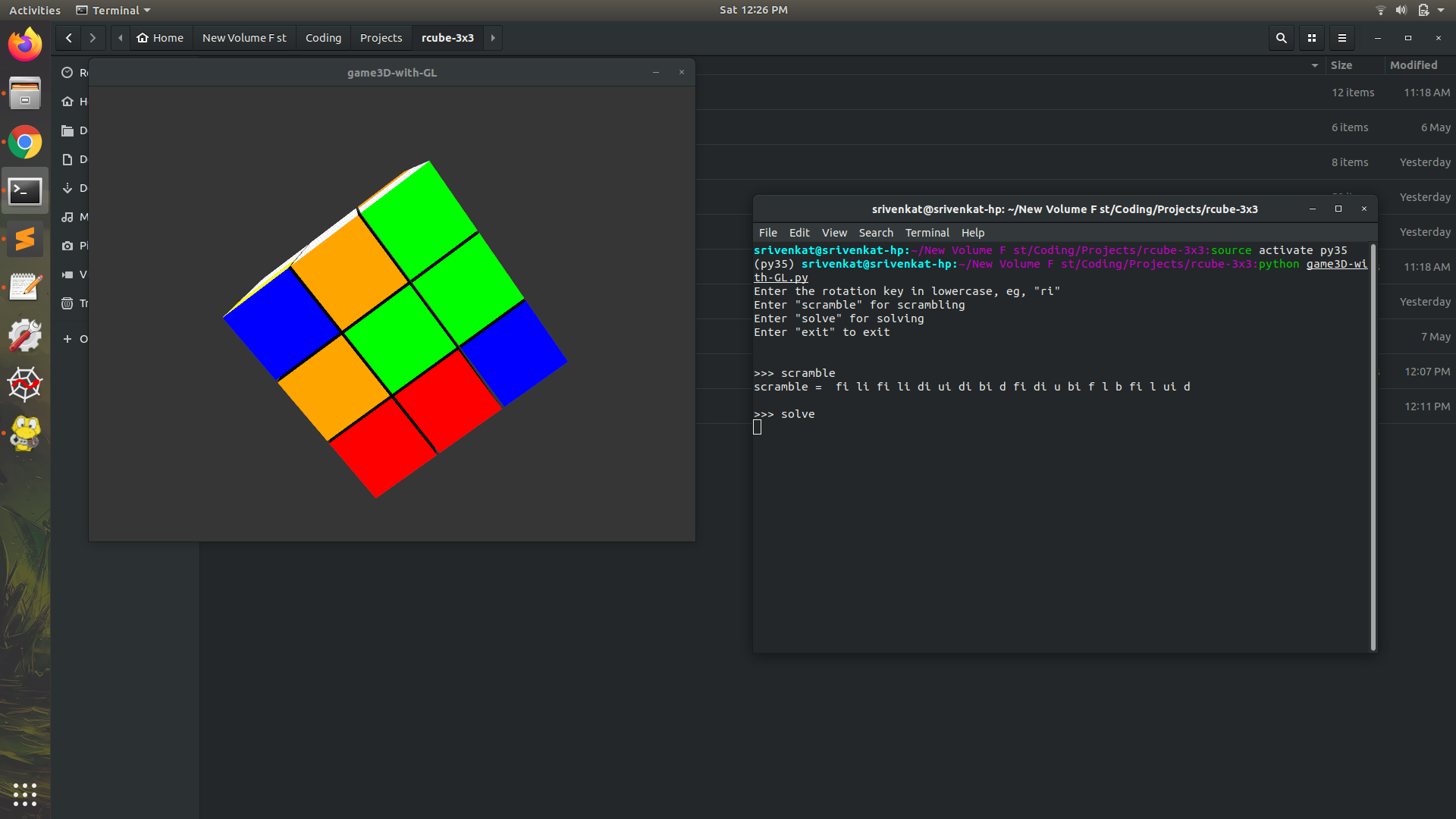Click the search icon in file manager
Image resolution: width=1456 pixels, height=819 pixels.
(1282, 38)
